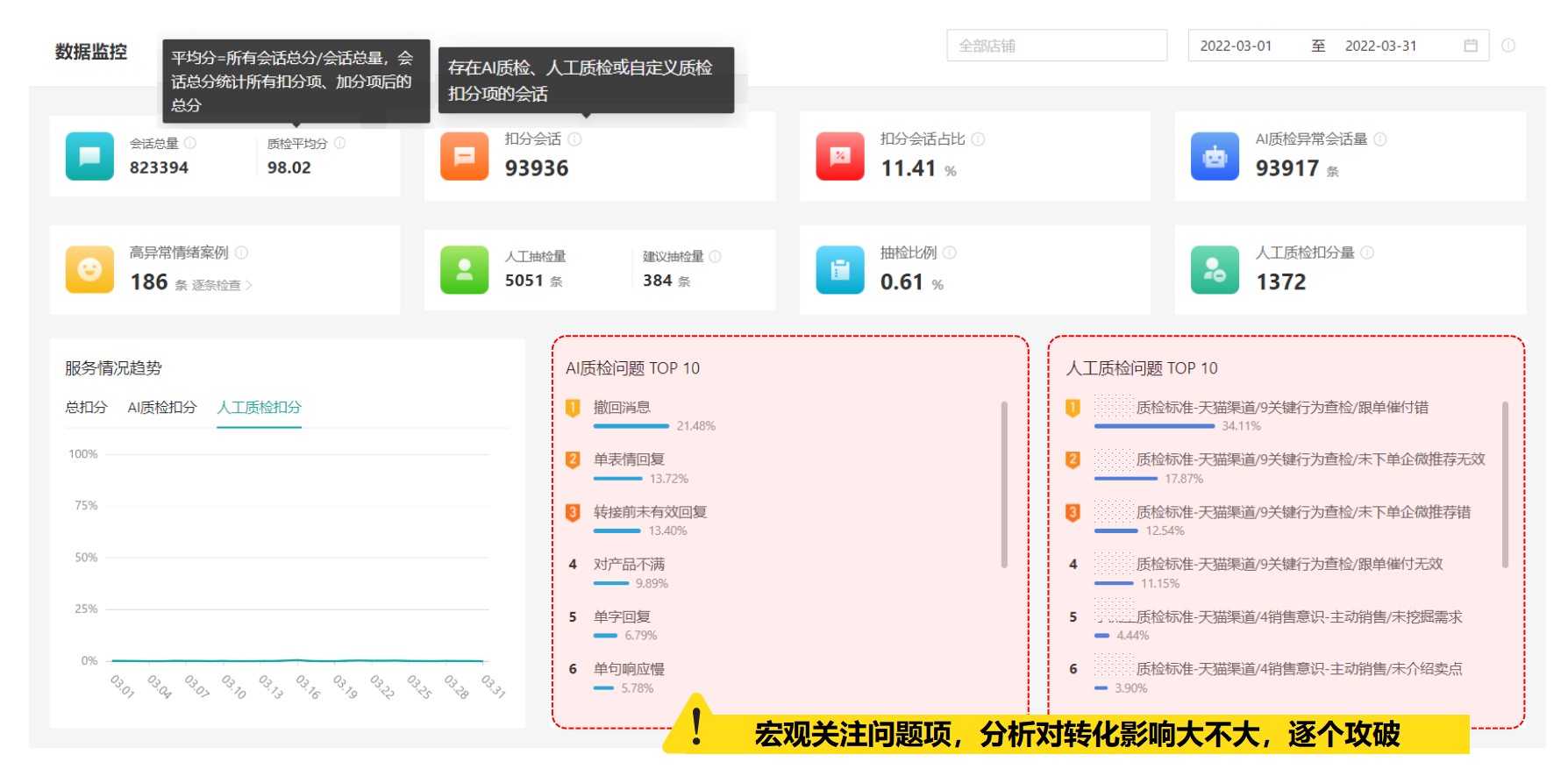
Task: Switch to the 总扣分 trend tab
Action: (x=86, y=407)
